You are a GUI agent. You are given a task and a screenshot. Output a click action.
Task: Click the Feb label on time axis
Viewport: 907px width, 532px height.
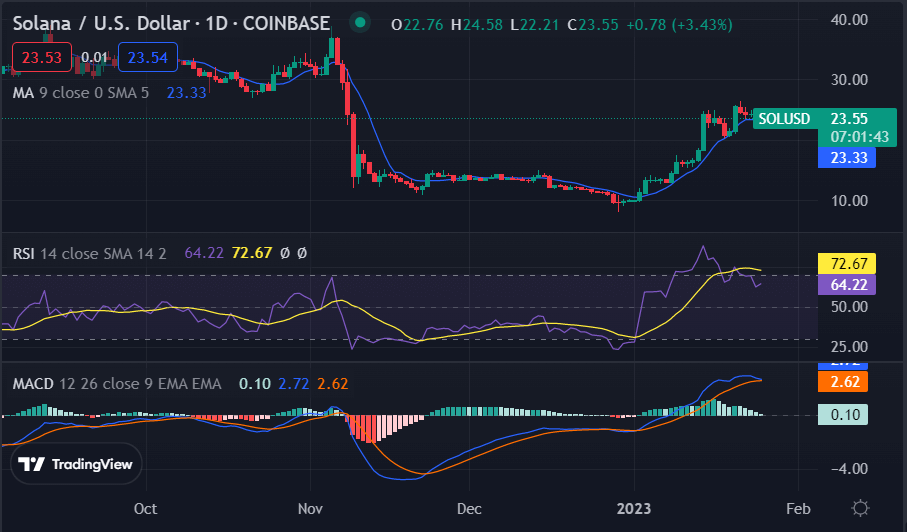click(798, 508)
